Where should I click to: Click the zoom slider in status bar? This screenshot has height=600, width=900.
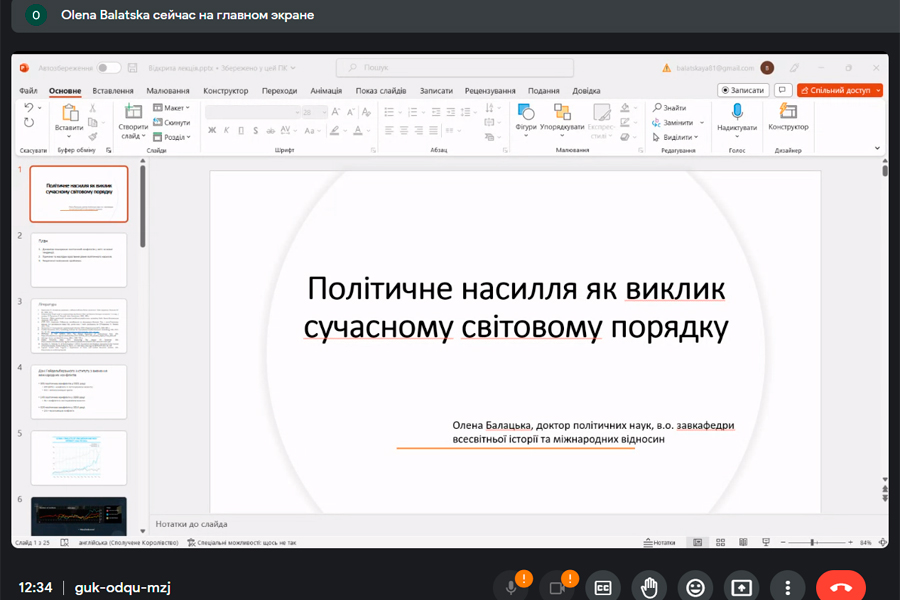pos(812,543)
